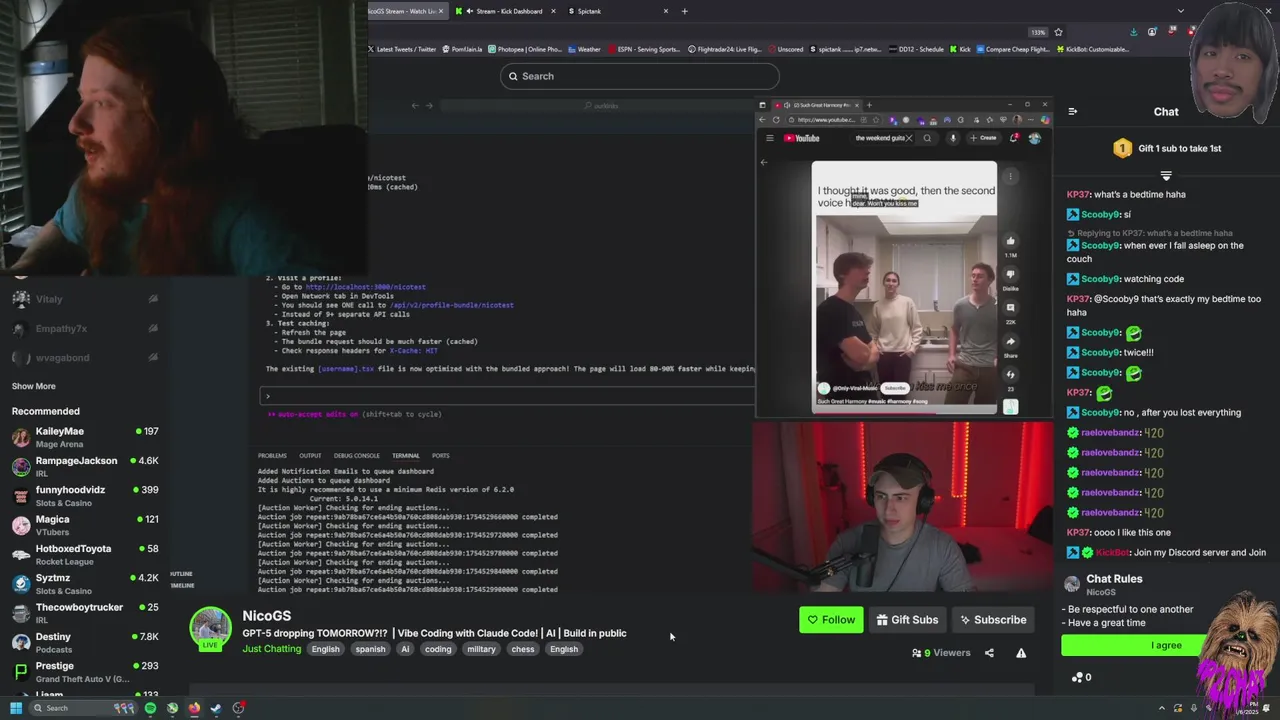The image size is (1280, 720).
Task: Open Just Chatting category link
Action: point(271,649)
